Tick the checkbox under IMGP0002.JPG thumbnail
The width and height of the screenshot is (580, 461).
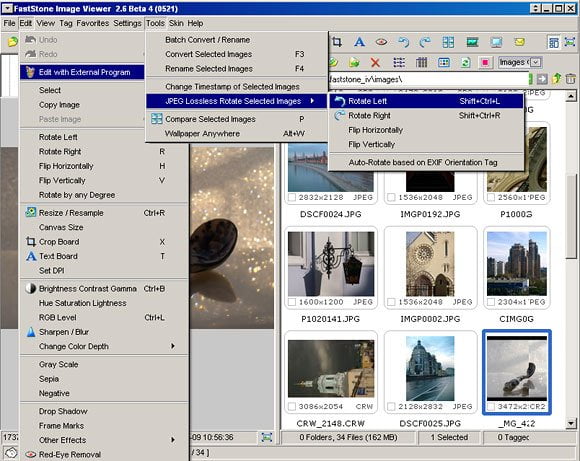click(391, 302)
